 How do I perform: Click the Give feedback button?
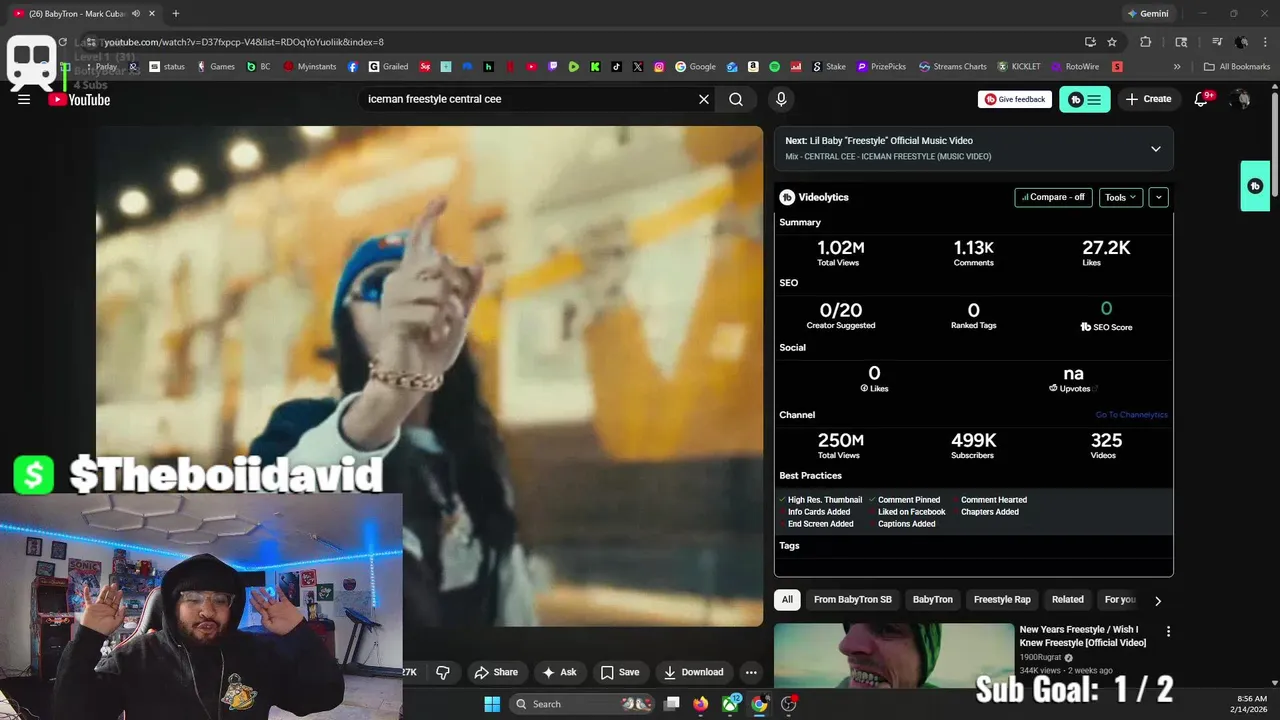click(1014, 99)
